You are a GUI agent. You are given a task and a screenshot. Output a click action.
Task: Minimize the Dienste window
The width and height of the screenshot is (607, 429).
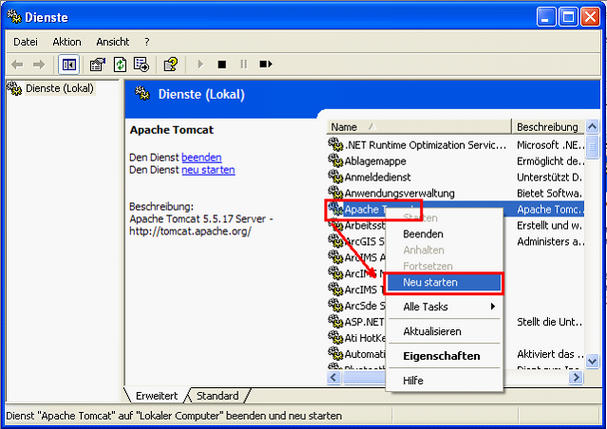pyautogui.click(x=546, y=17)
